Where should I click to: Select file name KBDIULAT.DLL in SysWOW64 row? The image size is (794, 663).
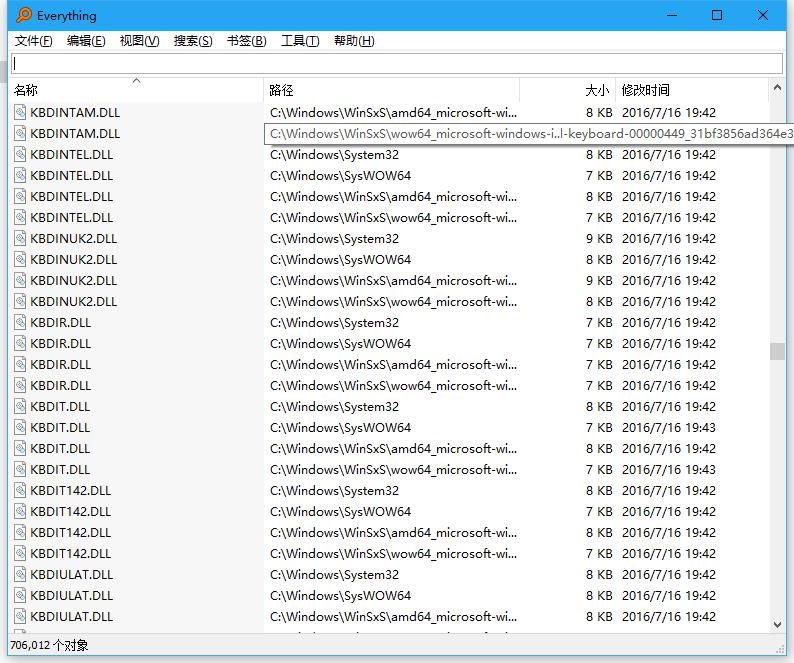pyautogui.click(x=71, y=596)
